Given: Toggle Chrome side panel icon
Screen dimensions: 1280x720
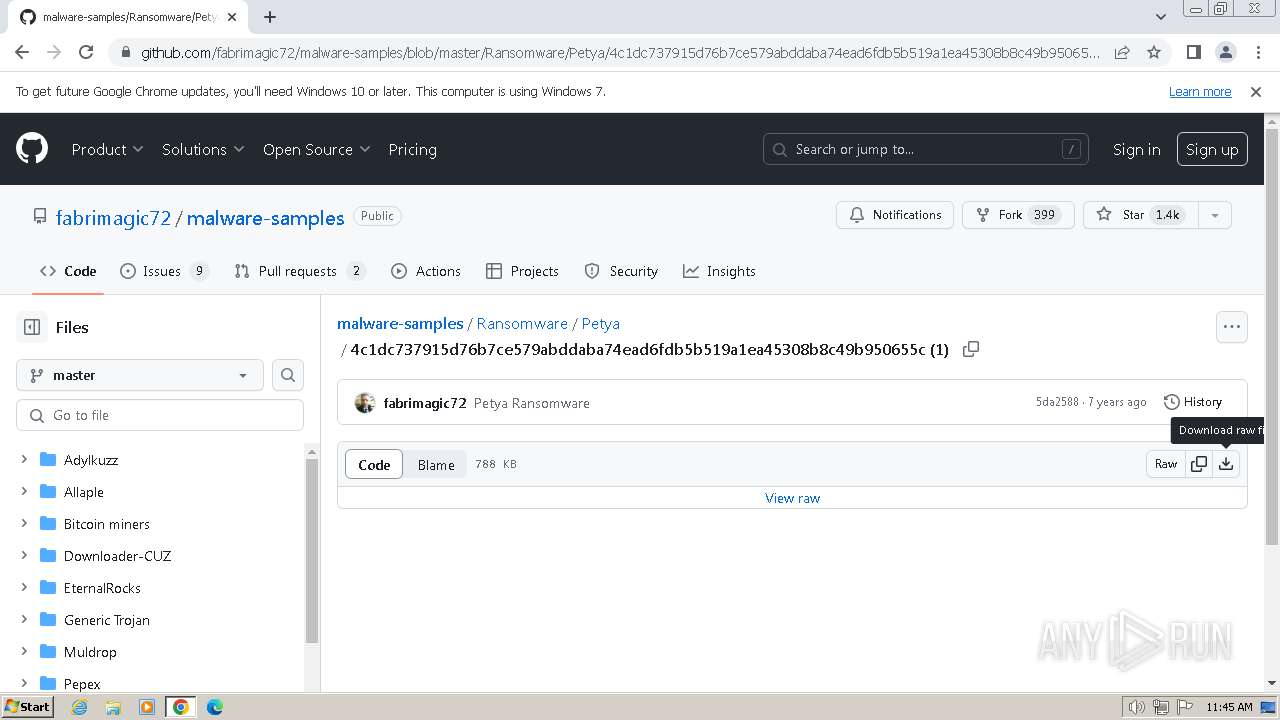Looking at the screenshot, I should (x=1193, y=52).
